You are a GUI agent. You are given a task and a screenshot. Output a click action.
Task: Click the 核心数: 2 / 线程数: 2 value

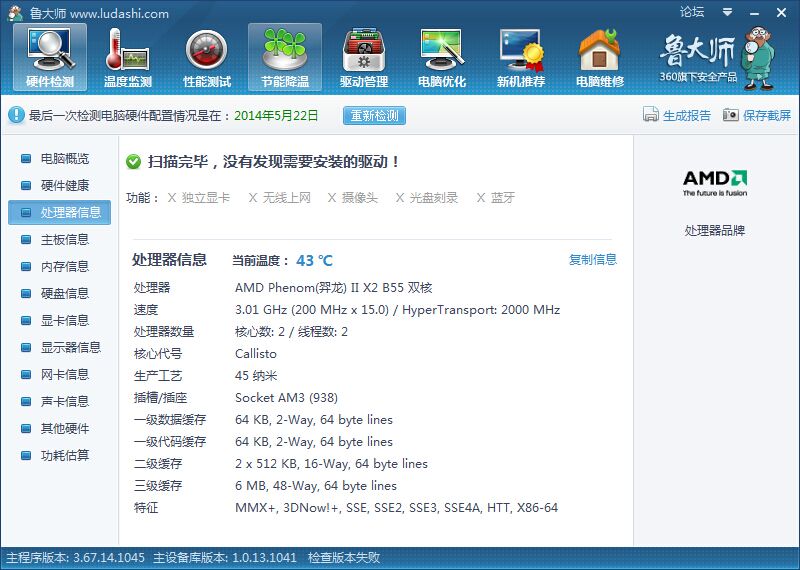(x=291, y=332)
